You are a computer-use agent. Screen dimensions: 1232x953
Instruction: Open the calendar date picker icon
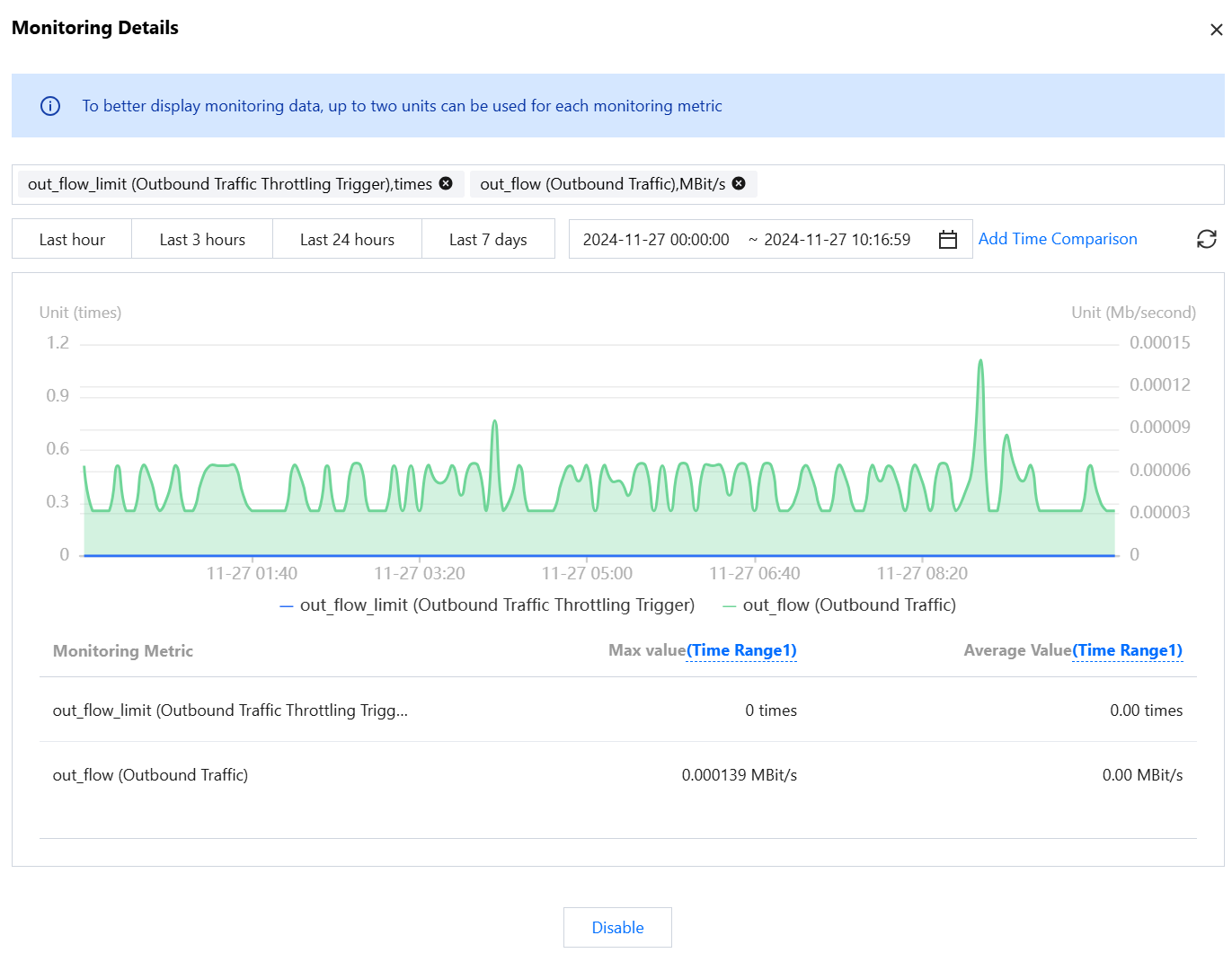(x=947, y=240)
